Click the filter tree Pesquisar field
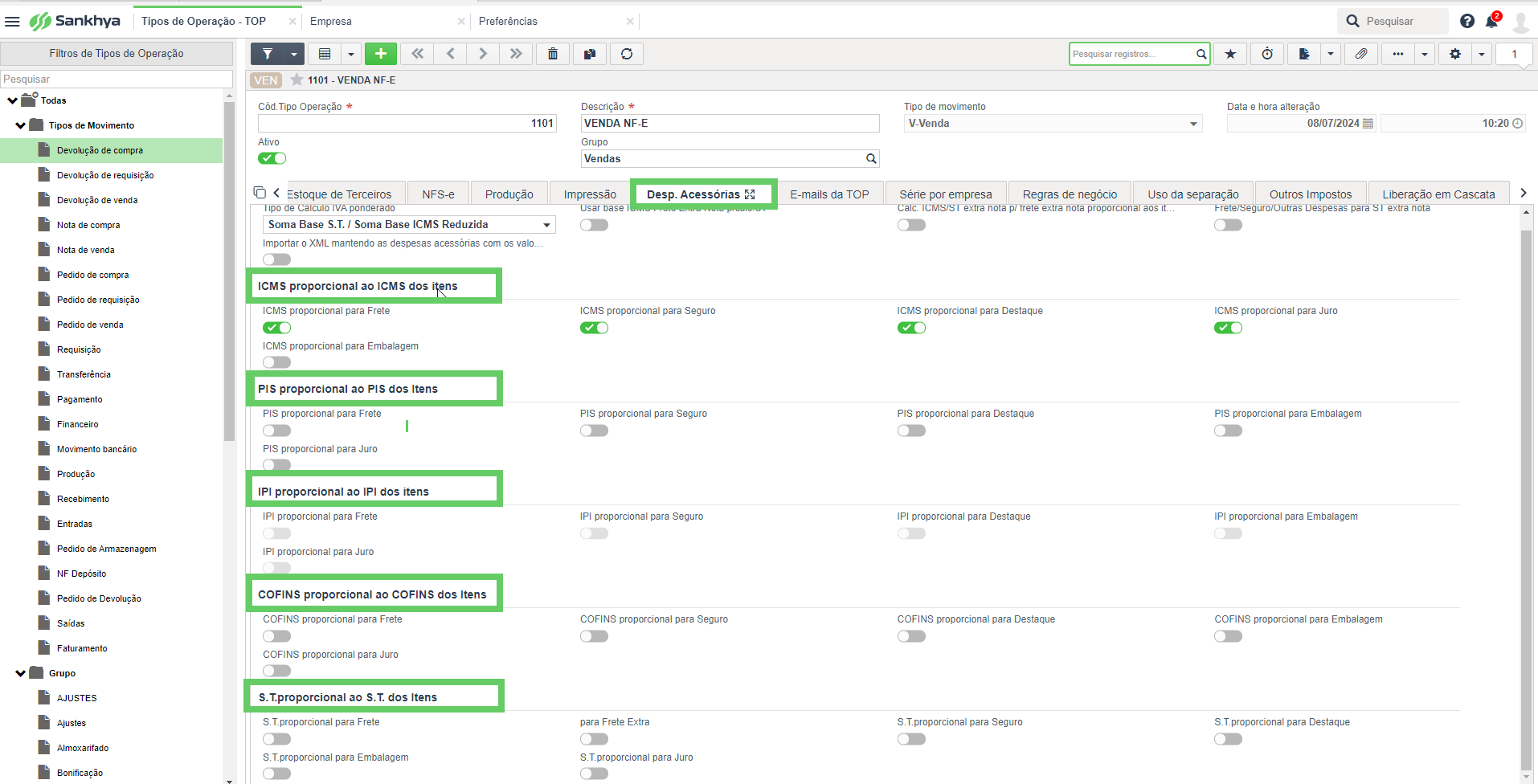 click(x=117, y=79)
